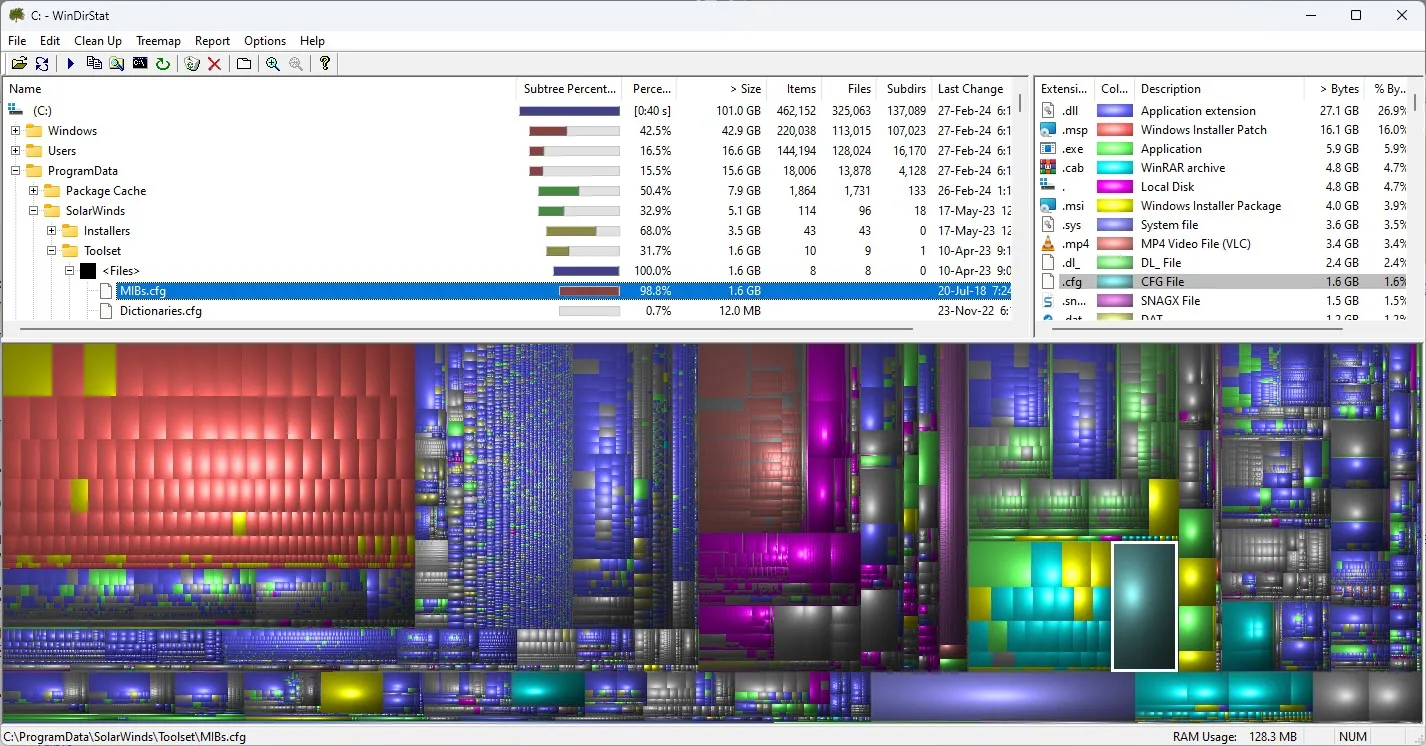
Task: Click the yellow question mark Help icon
Action: point(325,64)
